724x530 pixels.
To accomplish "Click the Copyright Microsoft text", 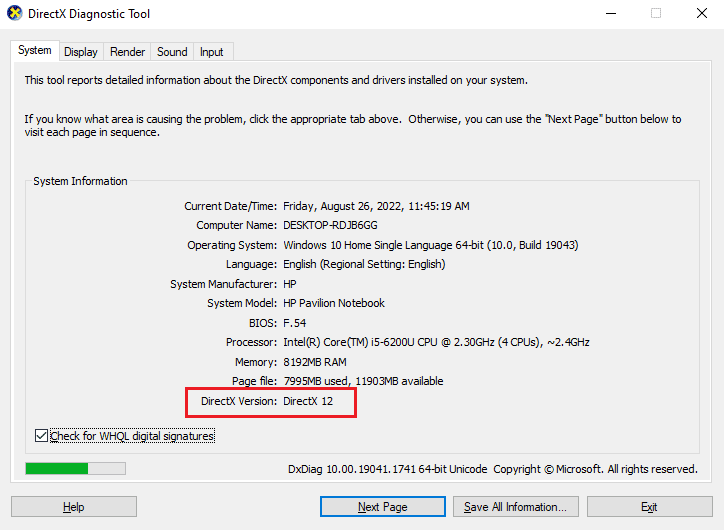I will coord(596,469).
